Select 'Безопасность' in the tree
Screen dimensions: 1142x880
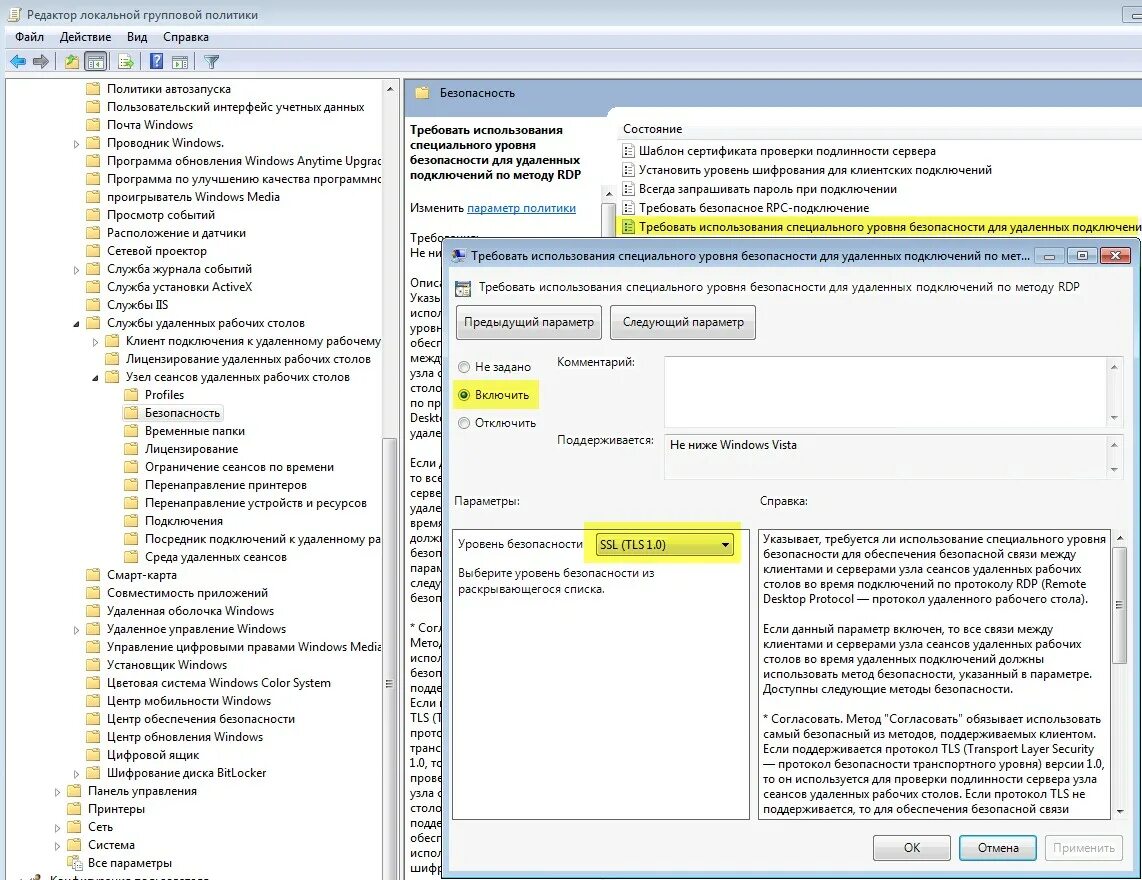pos(182,413)
